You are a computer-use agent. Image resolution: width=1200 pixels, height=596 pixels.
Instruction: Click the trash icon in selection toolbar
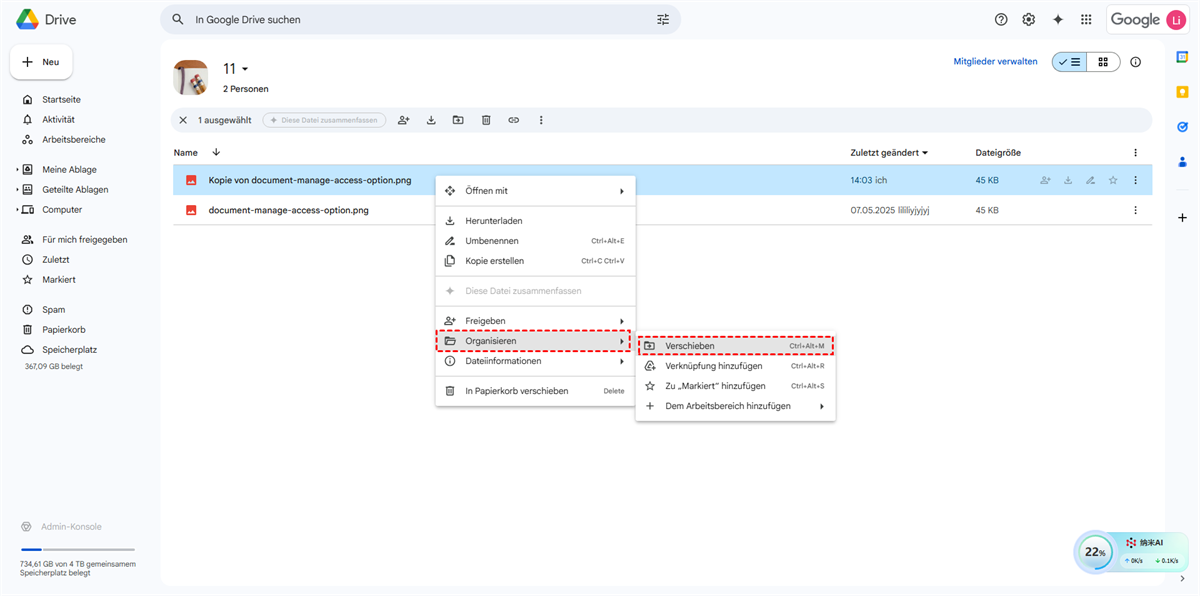[x=486, y=120]
